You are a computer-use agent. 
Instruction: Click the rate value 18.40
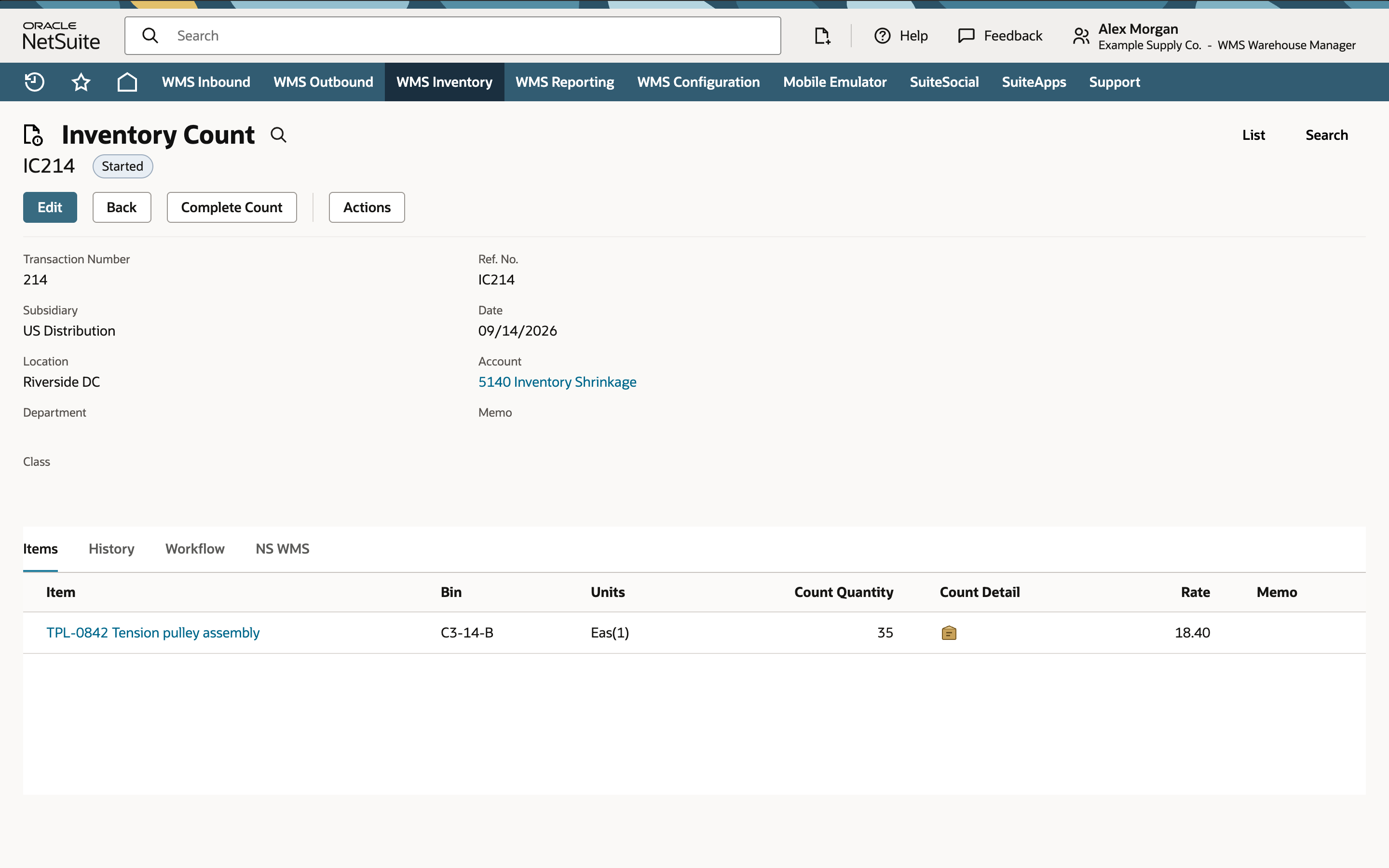pyautogui.click(x=1192, y=633)
